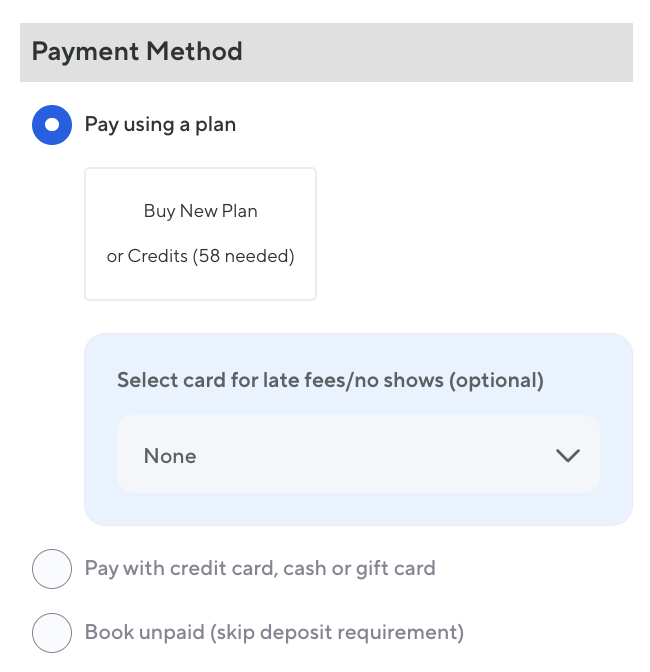Screen dimensions: 650x672
Task: Click the "Pay using a plan" label
Action: [x=160, y=125]
